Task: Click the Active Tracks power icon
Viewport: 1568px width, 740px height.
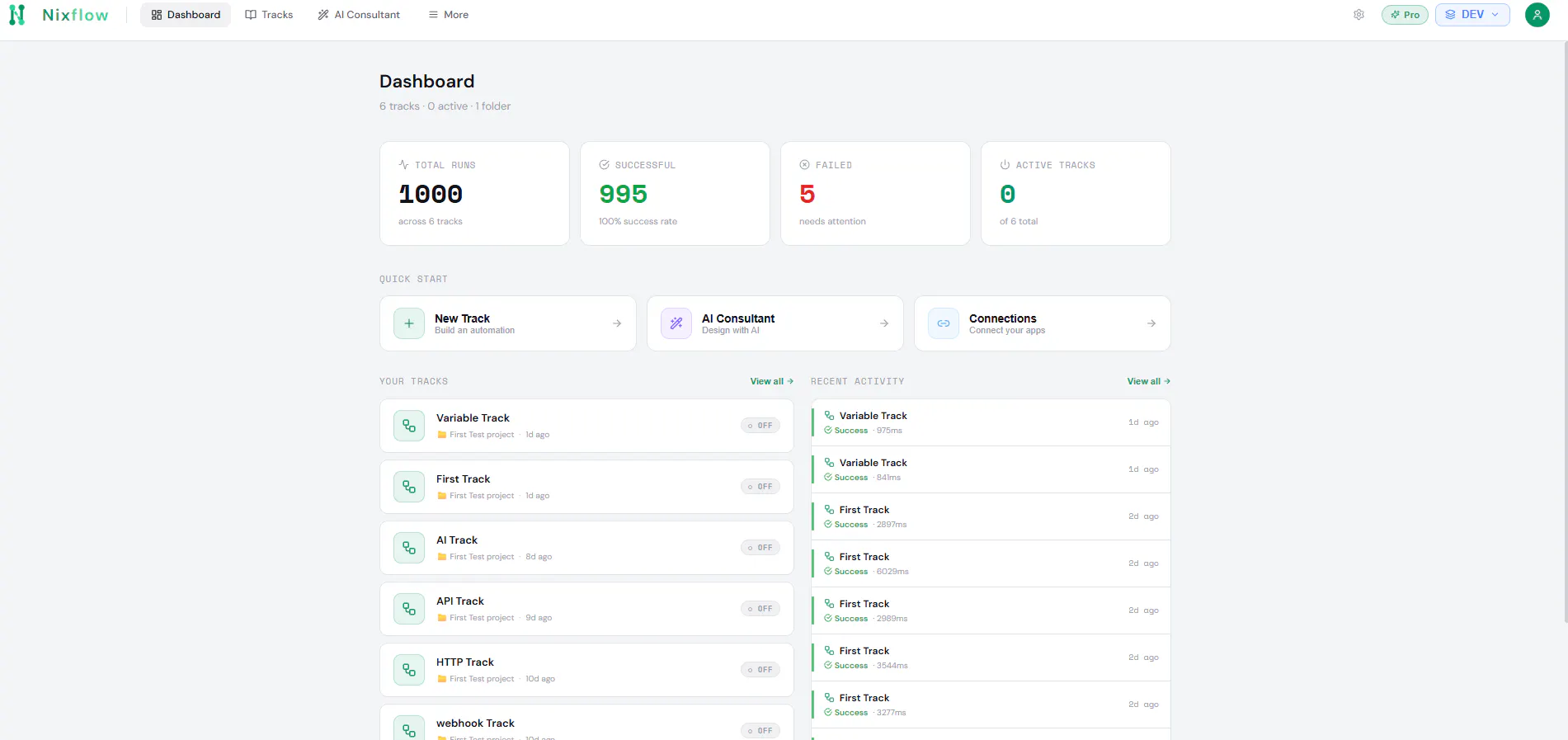Action: [1005, 165]
